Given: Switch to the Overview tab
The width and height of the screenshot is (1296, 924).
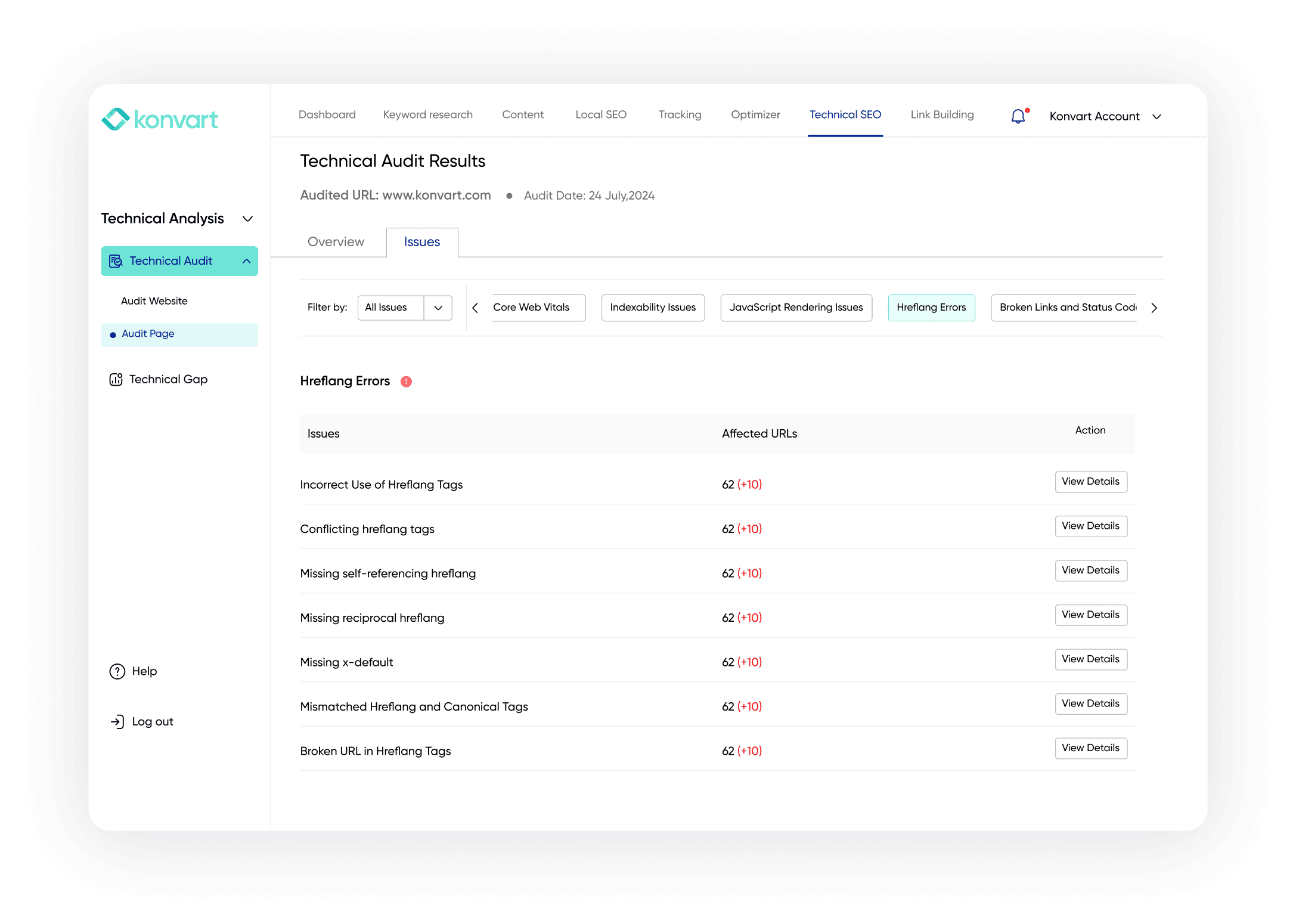Looking at the screenshot, I should tap(335, 242).
